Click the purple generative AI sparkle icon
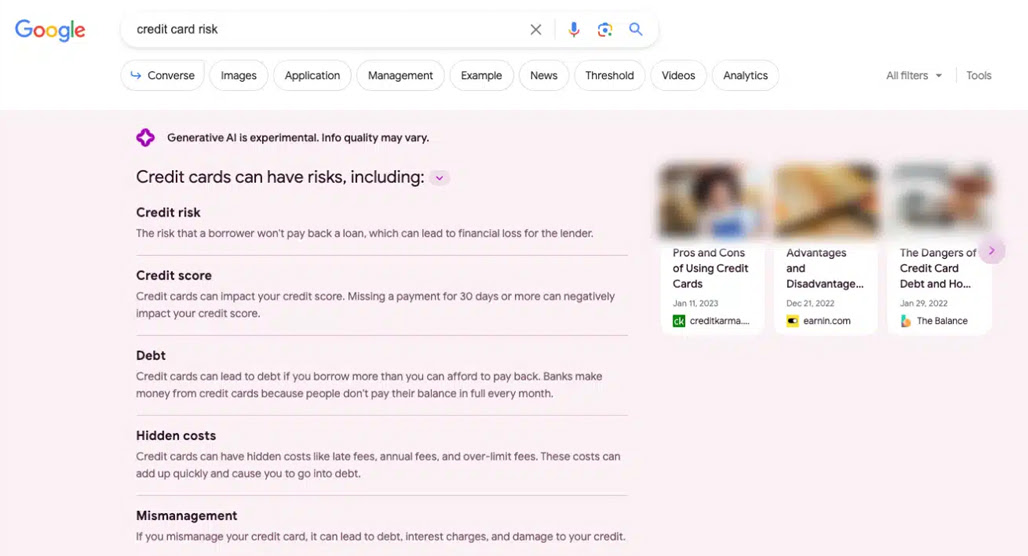 [x=146, y=138]
